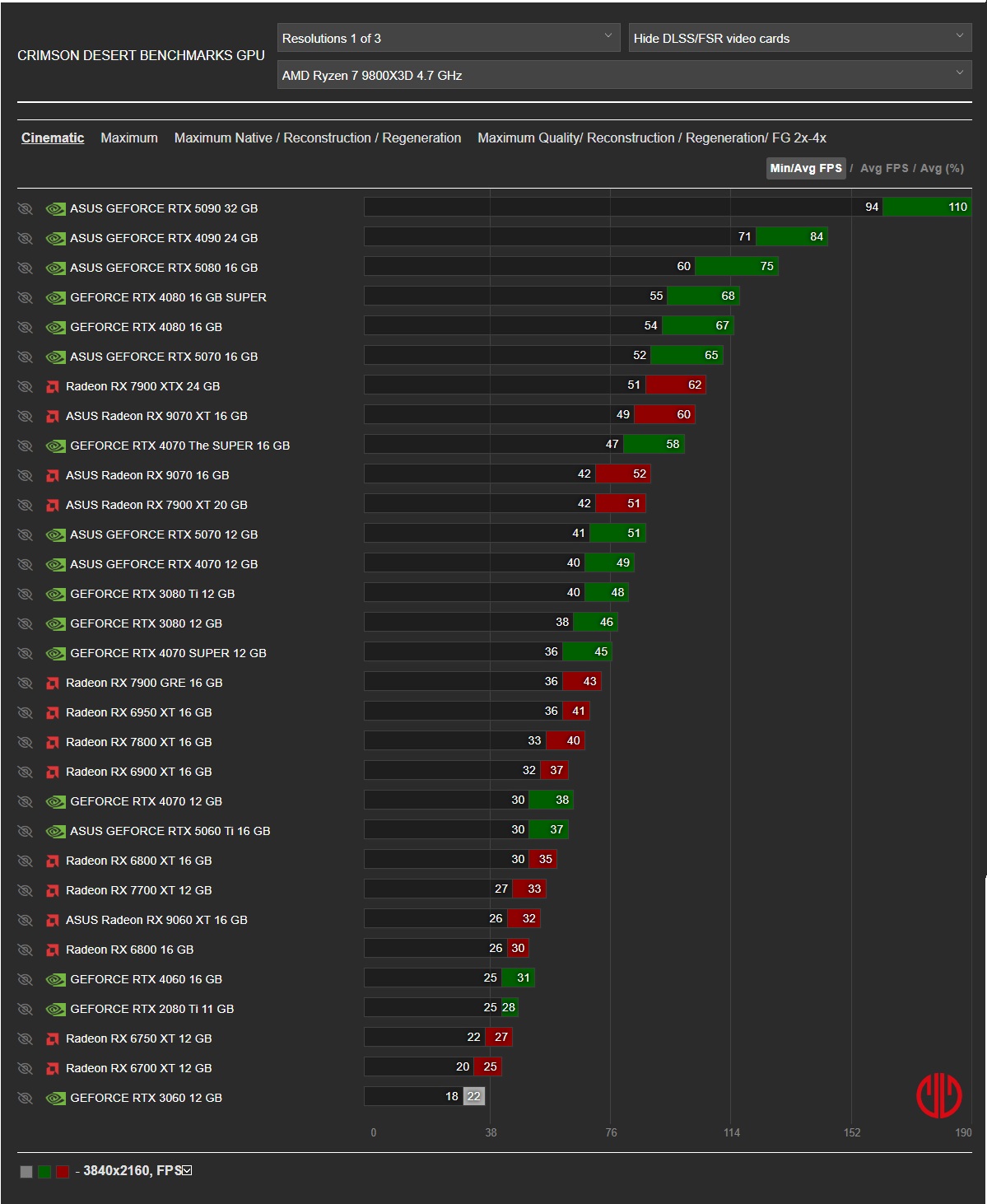Toggle visibility of ASUS GEFORCE RTX 4070 12 GB
The height and width of the screenshot is (1204, 987).
[x=25, y=565]
